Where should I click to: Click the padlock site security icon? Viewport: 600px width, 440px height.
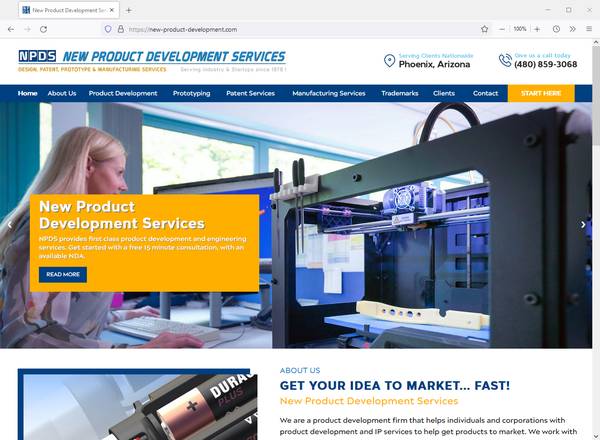coord(120,29)
